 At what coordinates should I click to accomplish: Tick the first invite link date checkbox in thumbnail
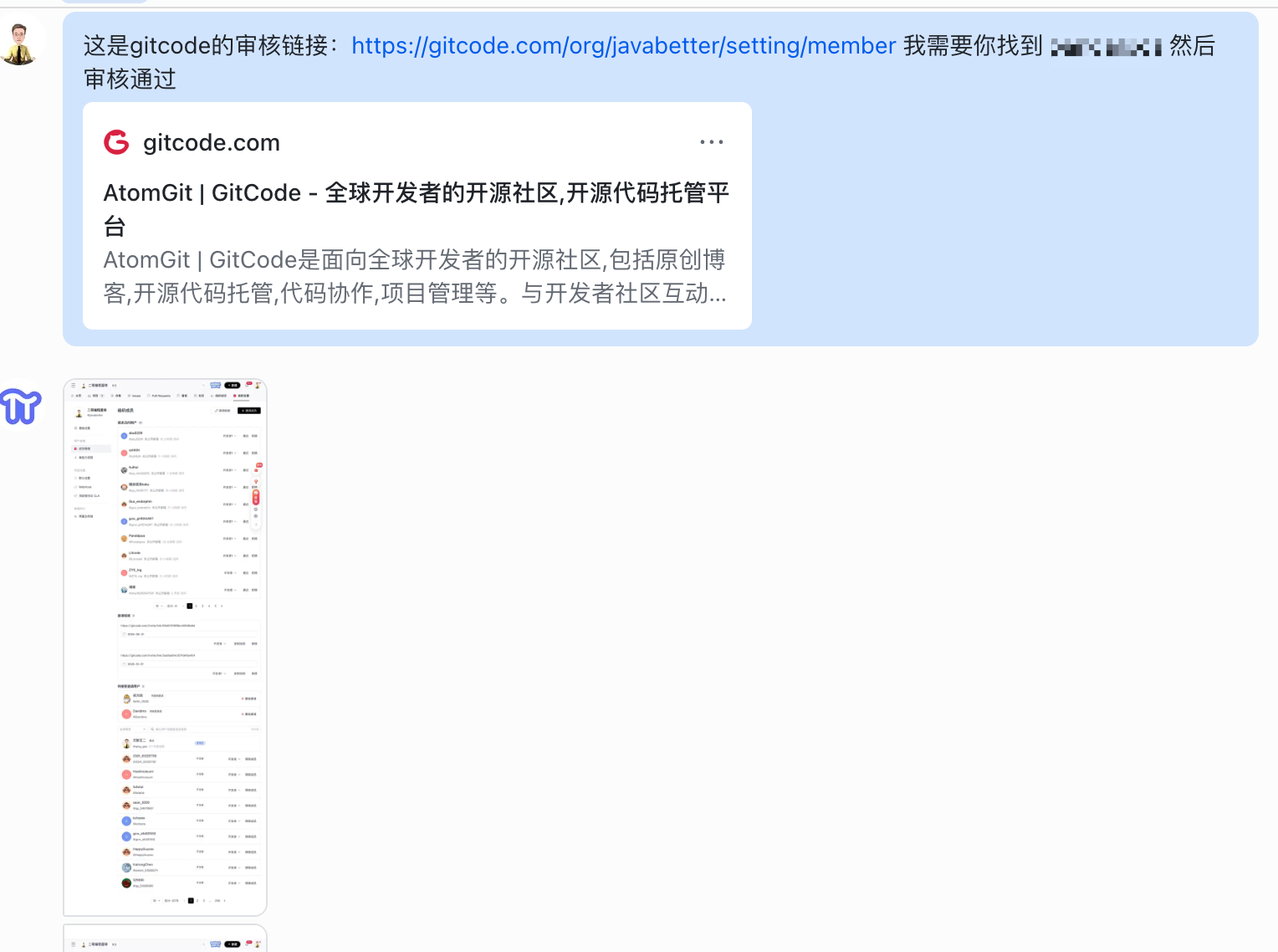point(123,634)
